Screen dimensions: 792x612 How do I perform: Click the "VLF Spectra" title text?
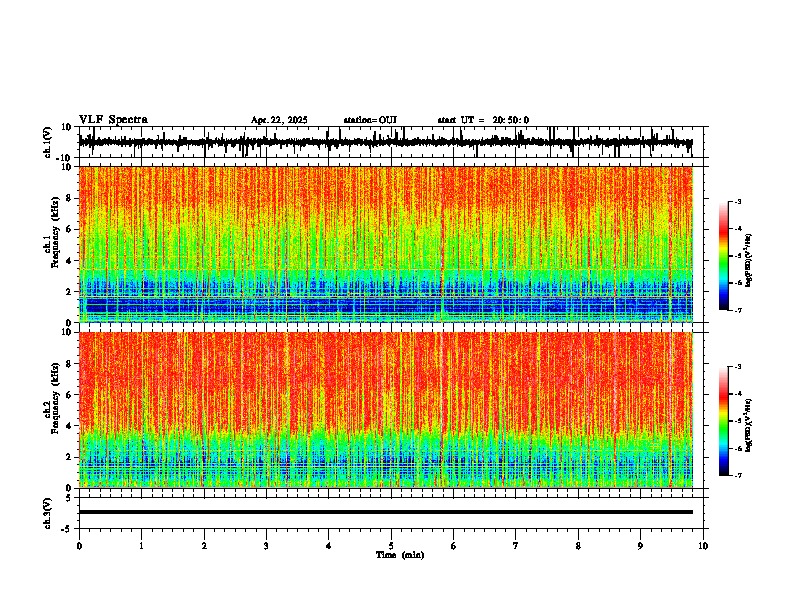[113, 120]
